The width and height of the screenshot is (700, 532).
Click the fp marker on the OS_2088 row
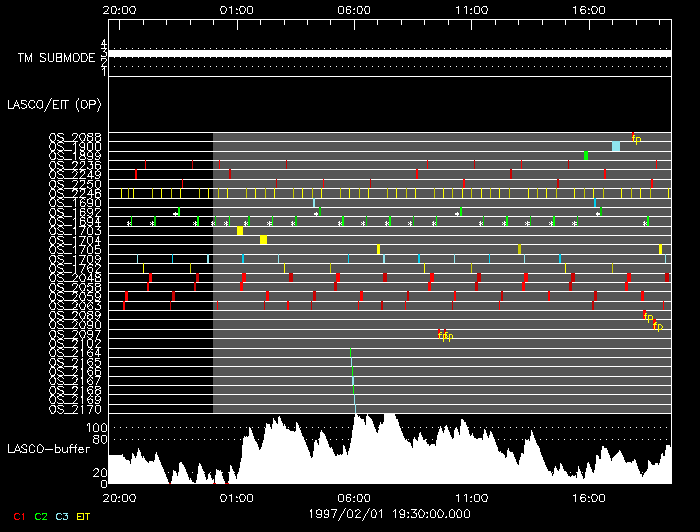(x=635, y=138)
